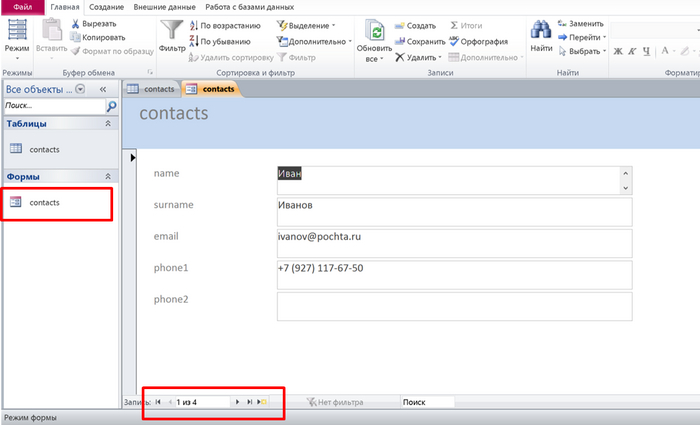Collapse the Формы group in navigation pane
Viewport: 700px width, 425px height.
[108, 177]
